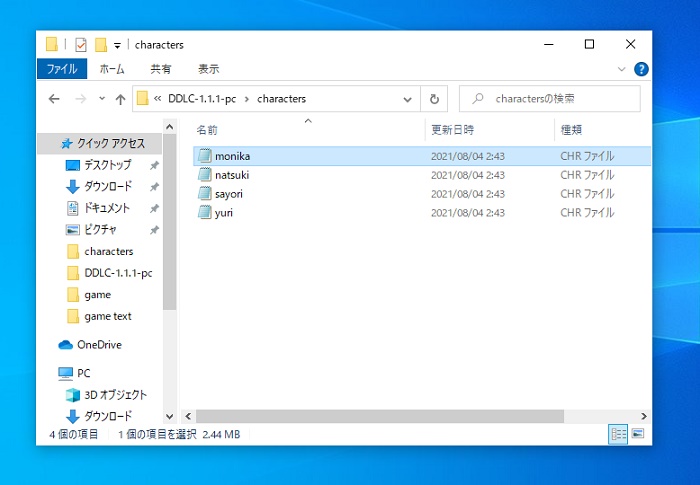Screen dimensions: 700x485
Task: Click the monika file icon
Action: click(204, 156)
